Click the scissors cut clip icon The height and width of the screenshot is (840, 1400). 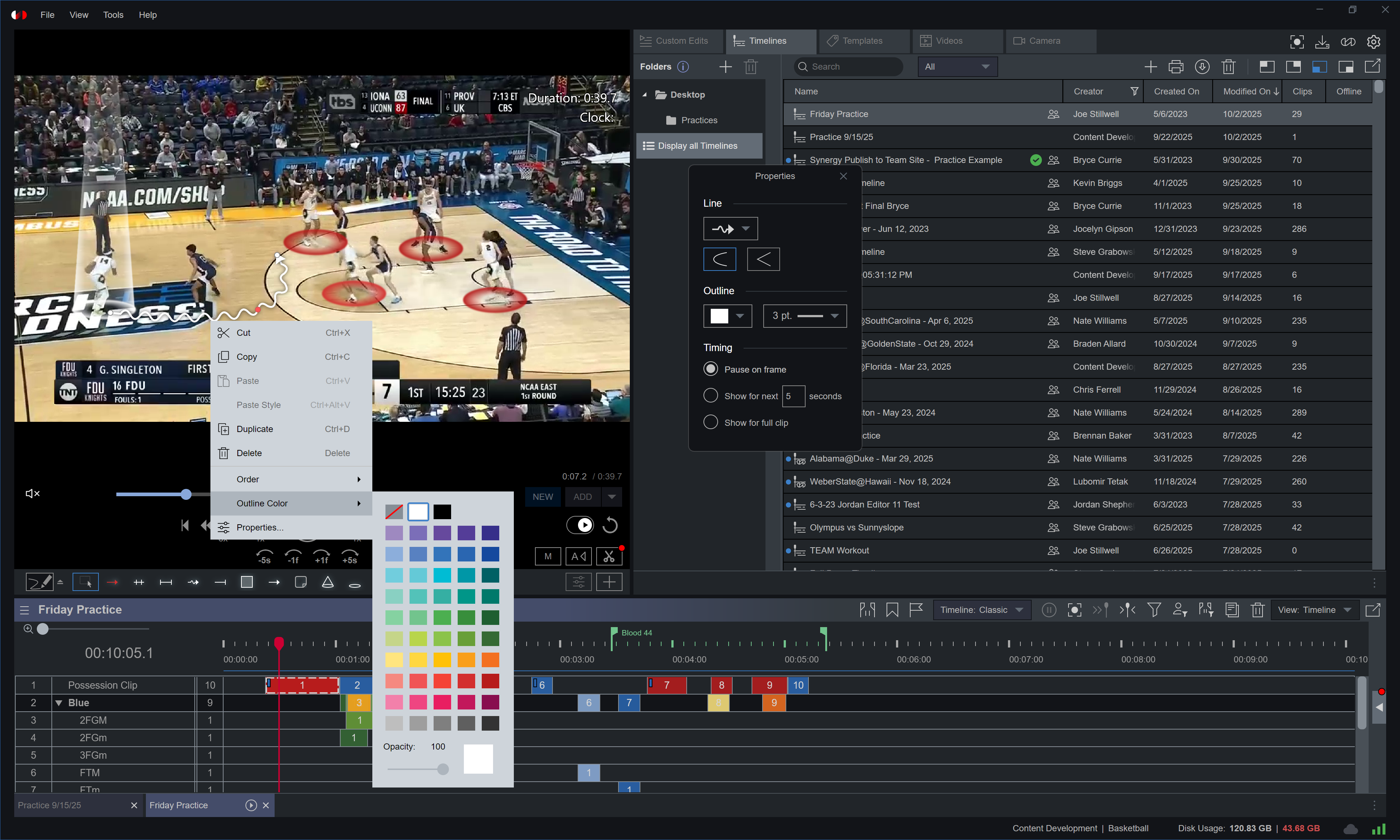click(x=609, y=556)
